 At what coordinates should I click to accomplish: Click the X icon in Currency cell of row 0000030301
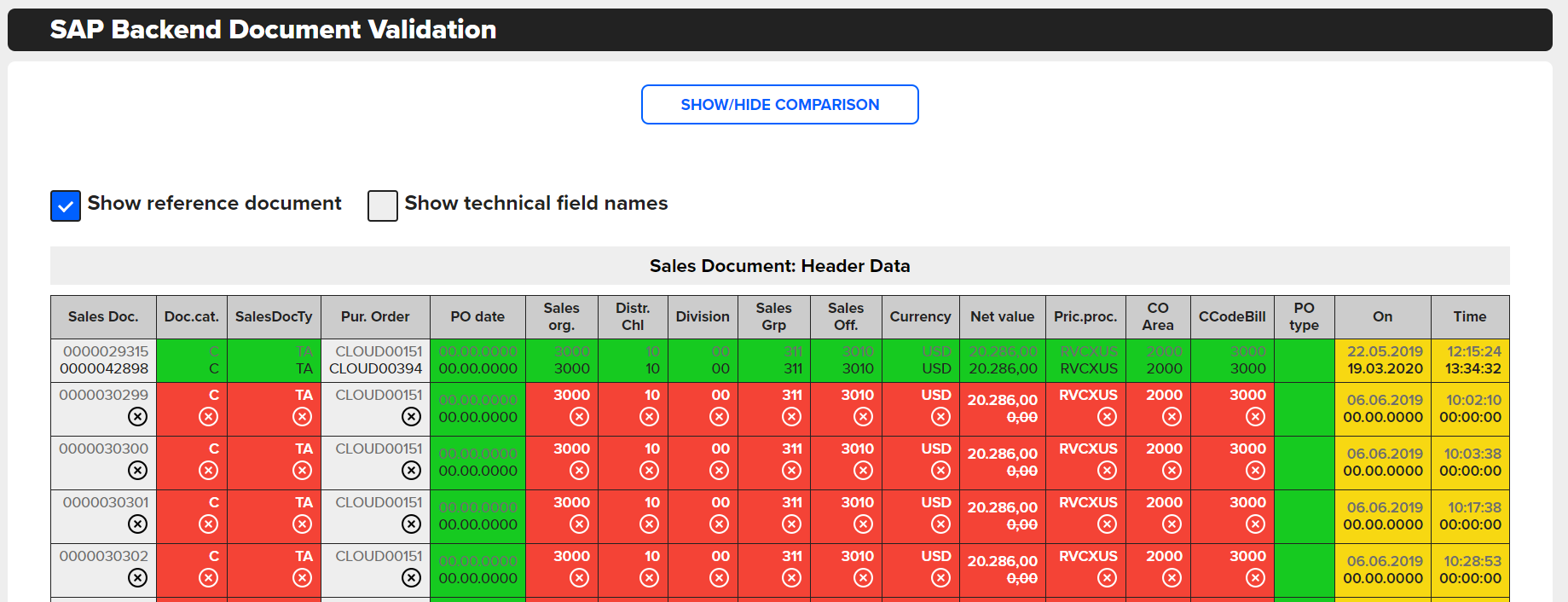click(940, 524)
